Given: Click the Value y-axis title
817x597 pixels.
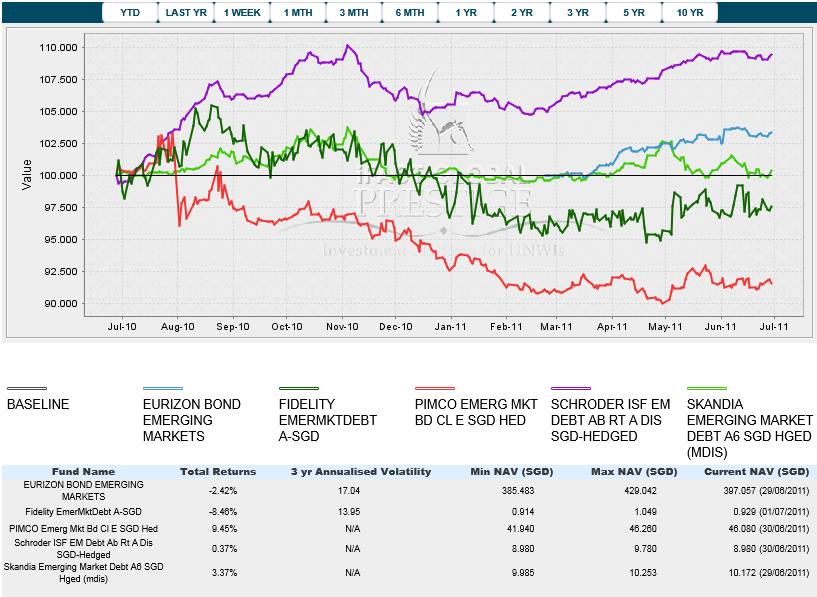Looking at the screenshot, I should click(27, 175).
